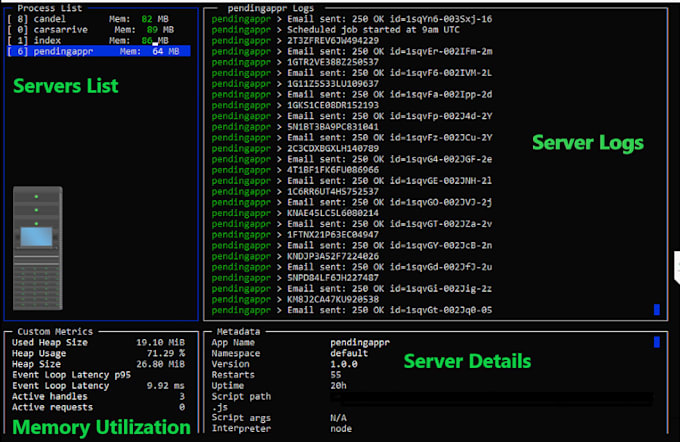Click the Metadata panel blue scroll indicator
This screenshot has width=680, height=442.
pyautogui.click(x=657, y=342)
